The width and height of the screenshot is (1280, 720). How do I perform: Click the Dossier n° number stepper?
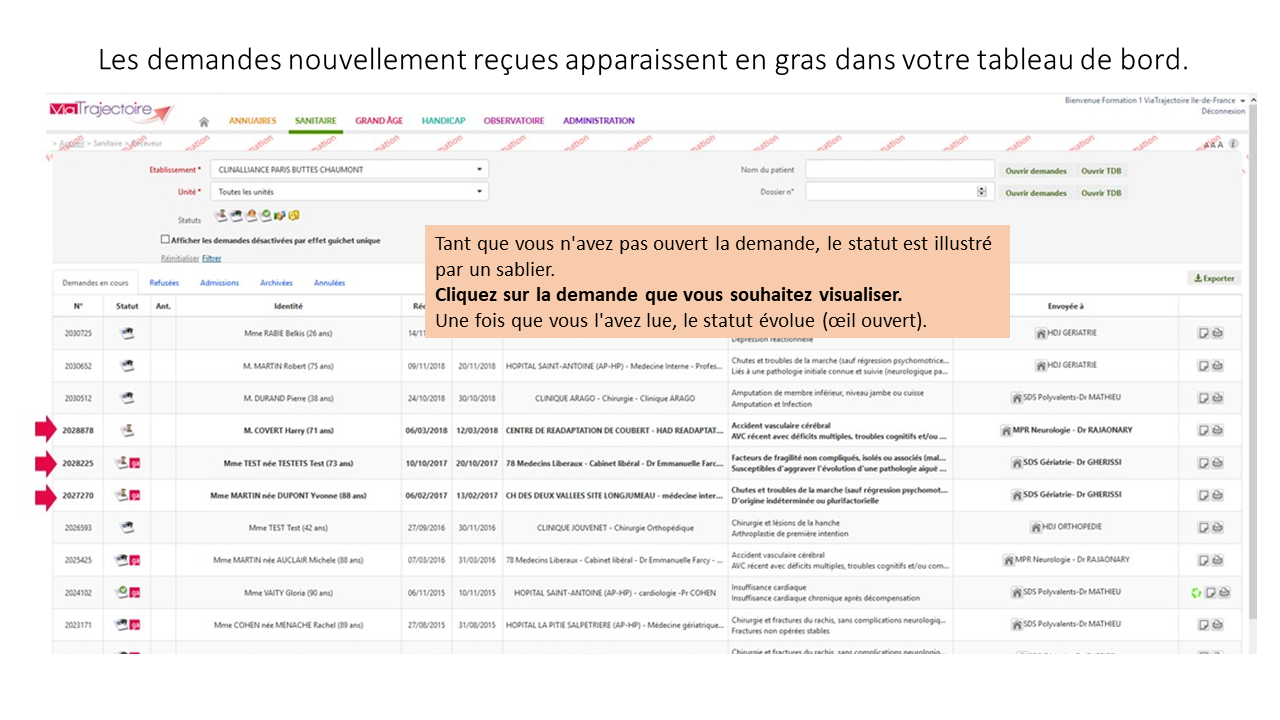[981, 192]
